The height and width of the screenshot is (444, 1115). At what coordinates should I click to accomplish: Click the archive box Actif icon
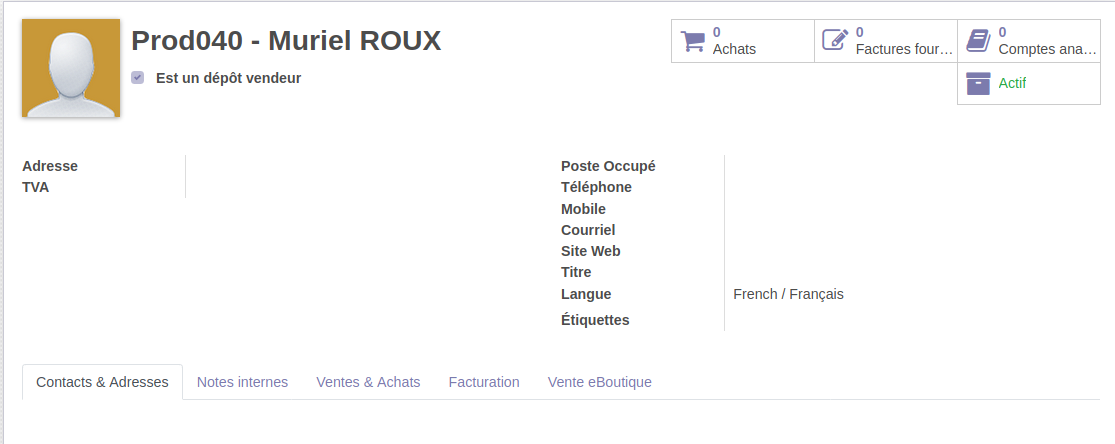click(x=978, y=84)
